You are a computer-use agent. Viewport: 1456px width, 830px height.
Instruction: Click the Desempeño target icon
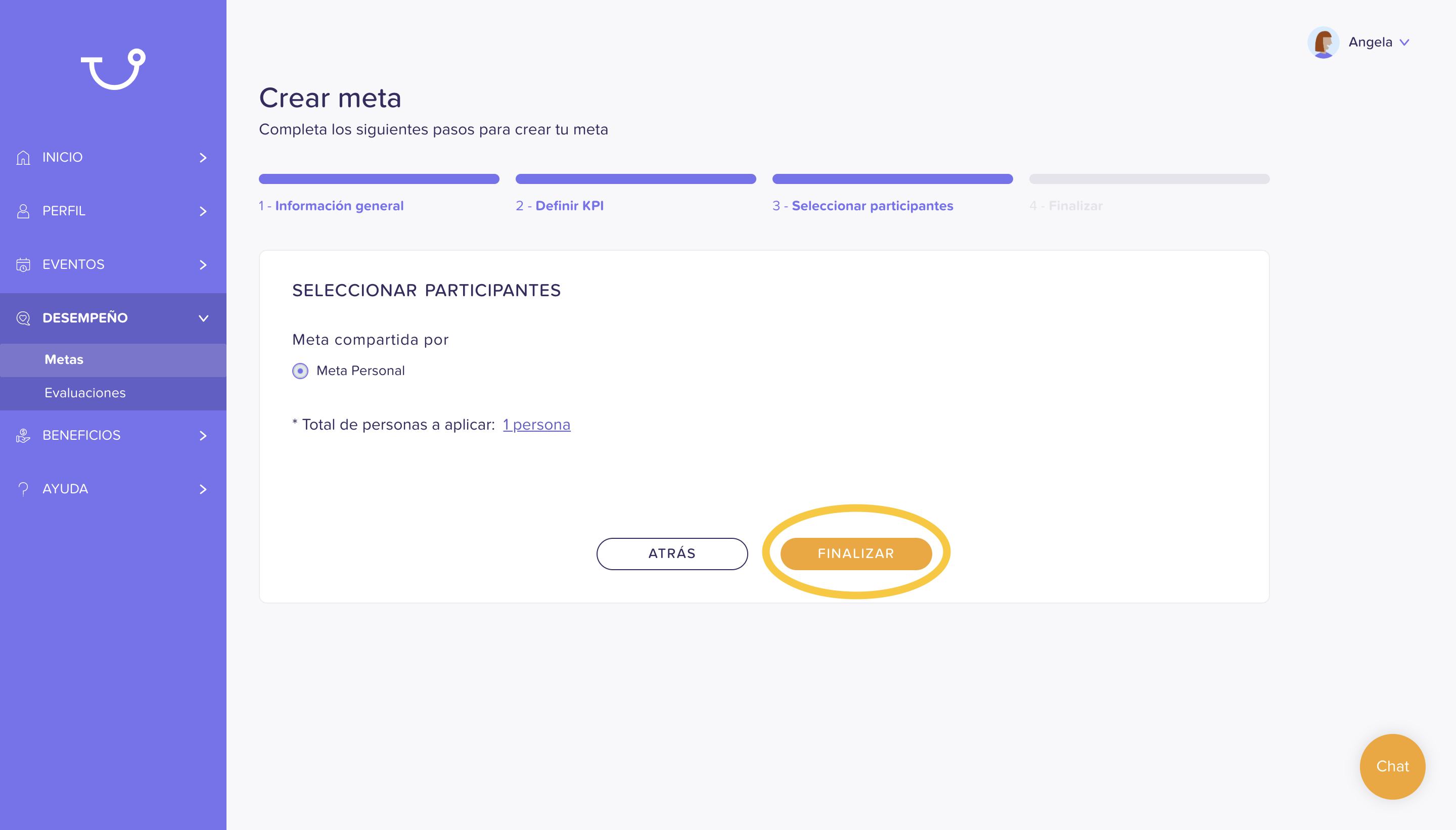[23, 318]
